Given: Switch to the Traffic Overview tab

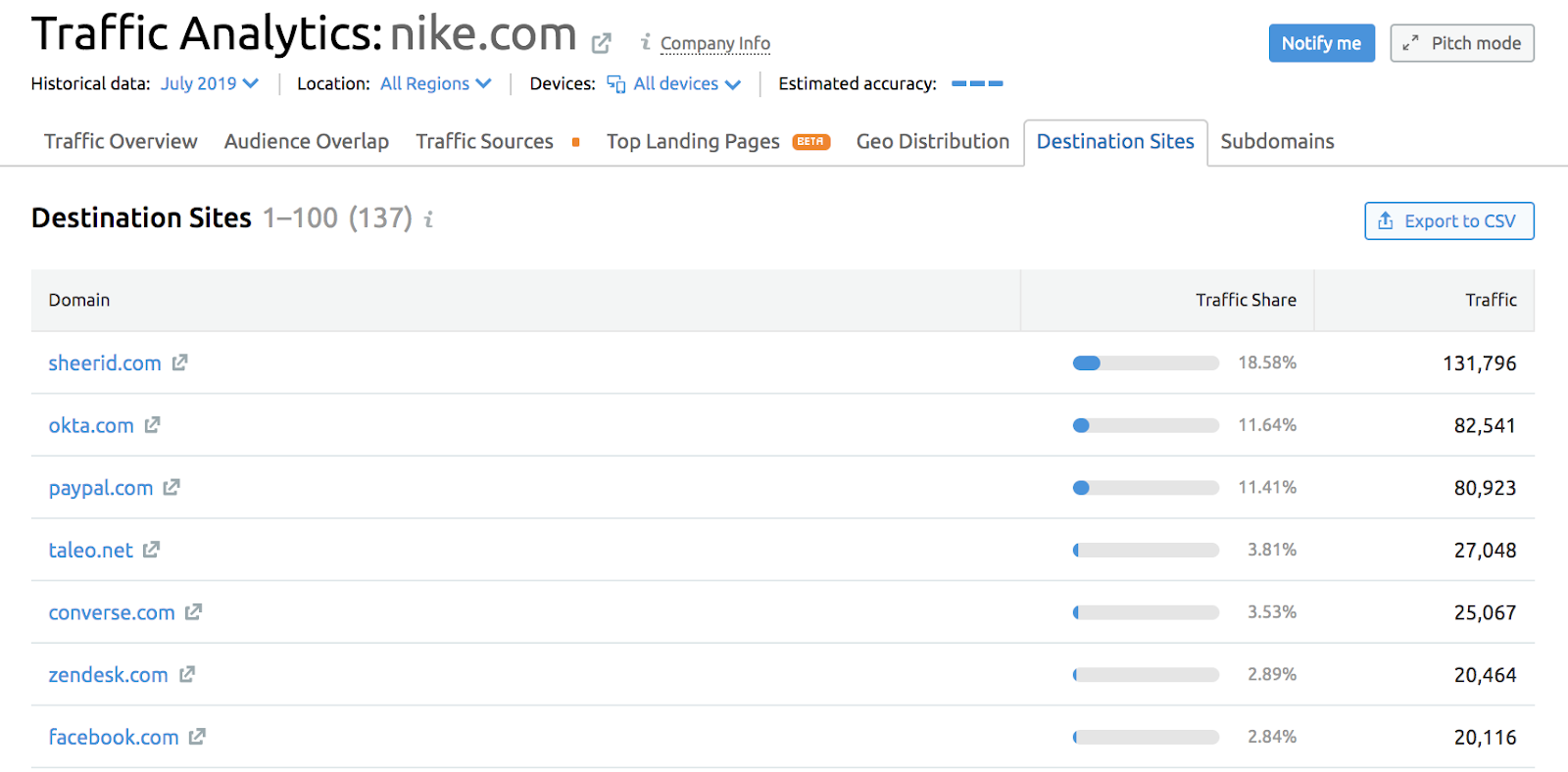Looking at the screenshot, I should tap(121, 141).
